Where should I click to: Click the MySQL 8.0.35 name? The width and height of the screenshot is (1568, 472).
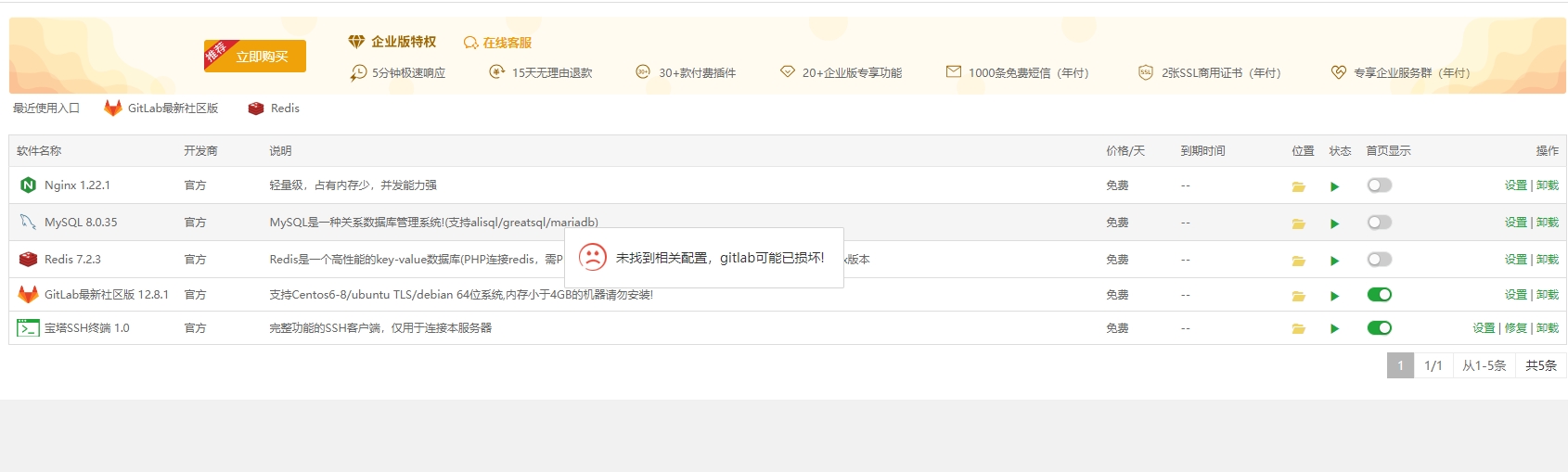[81, 223]
